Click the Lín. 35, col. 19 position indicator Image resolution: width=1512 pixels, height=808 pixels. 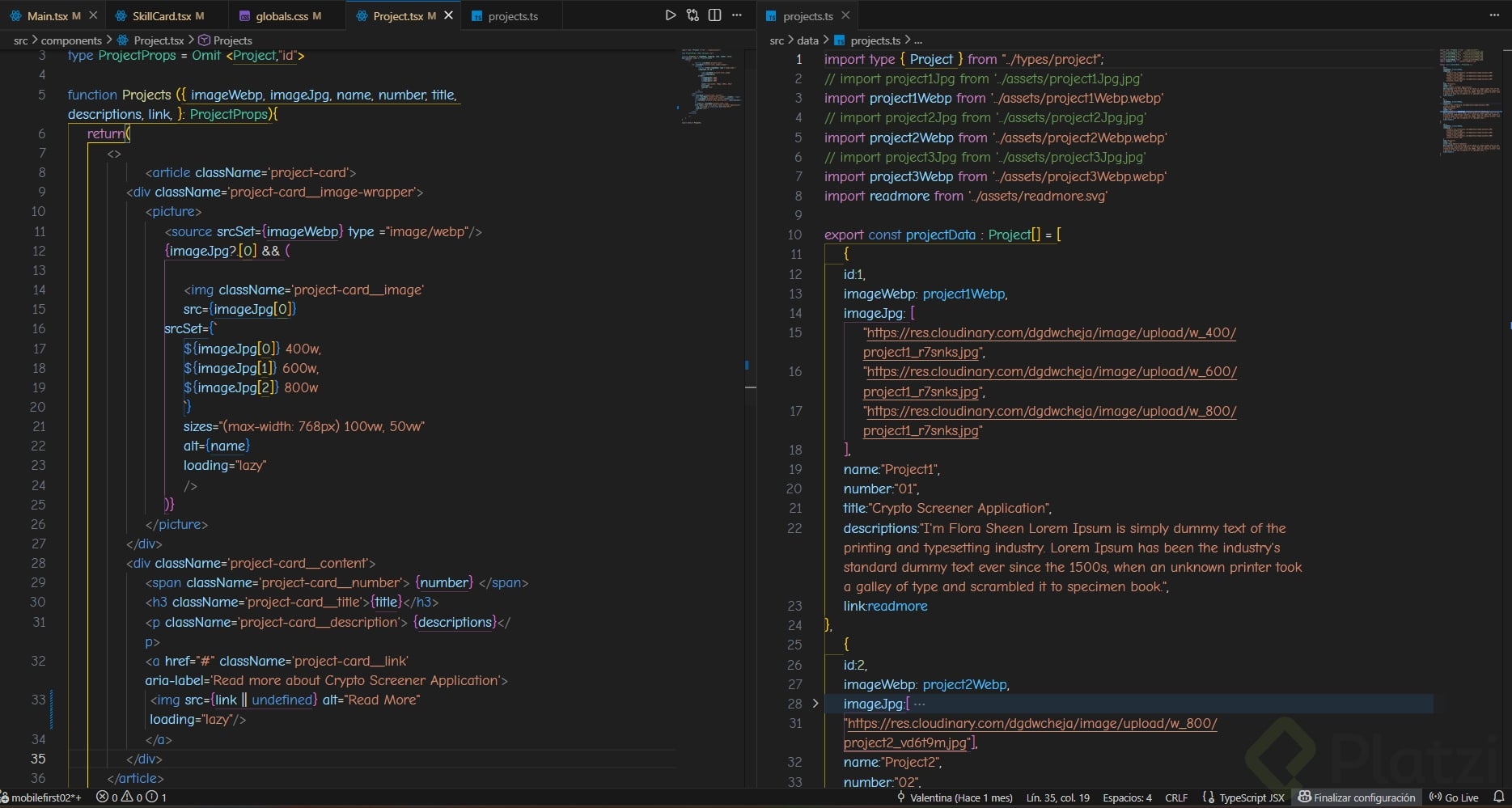coord(1057,797)
